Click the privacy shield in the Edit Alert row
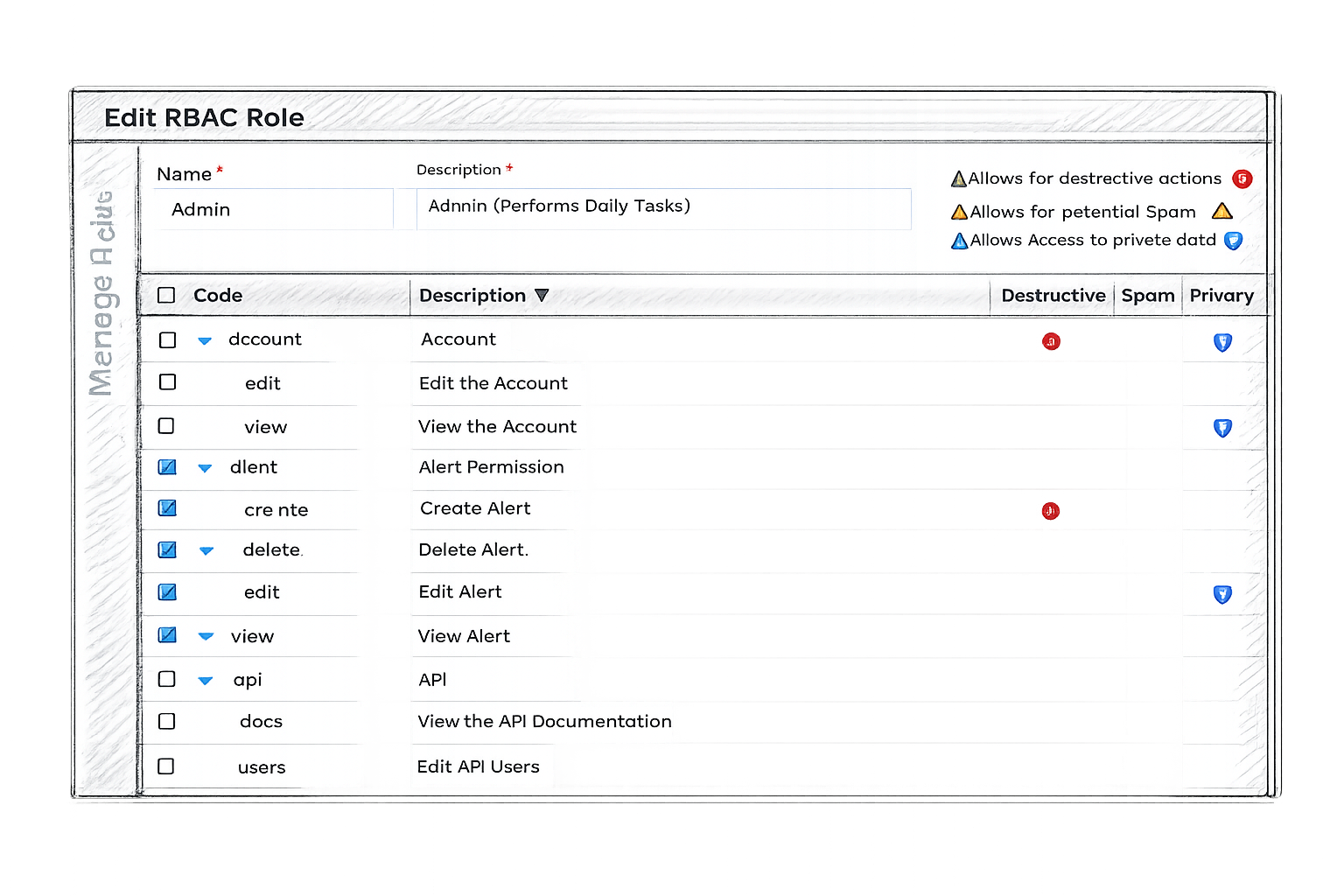The image size is (1344, 896). click(1222, 595)
